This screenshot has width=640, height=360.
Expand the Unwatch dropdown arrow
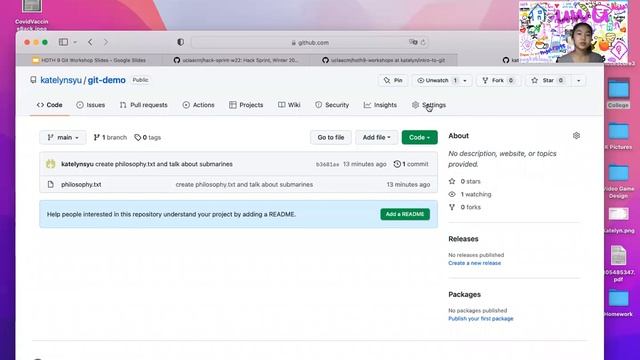465,80
